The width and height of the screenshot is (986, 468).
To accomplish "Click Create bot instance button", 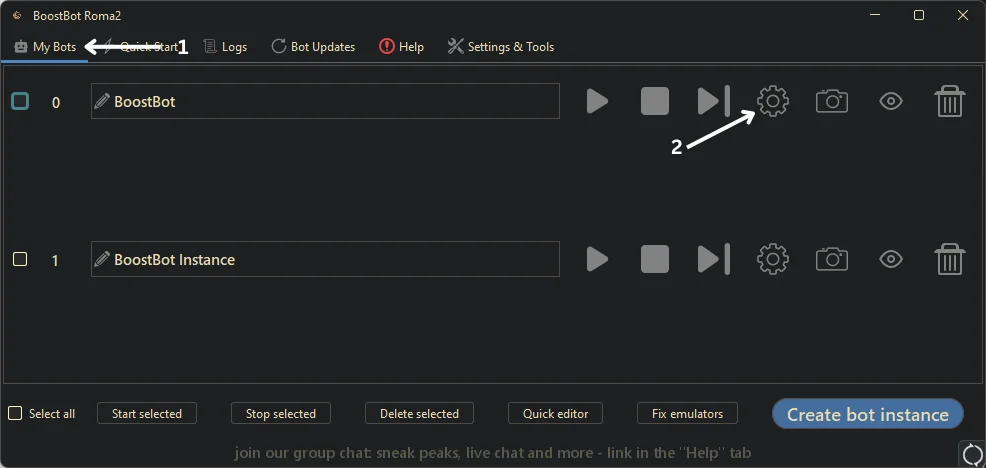I will 868,415.
